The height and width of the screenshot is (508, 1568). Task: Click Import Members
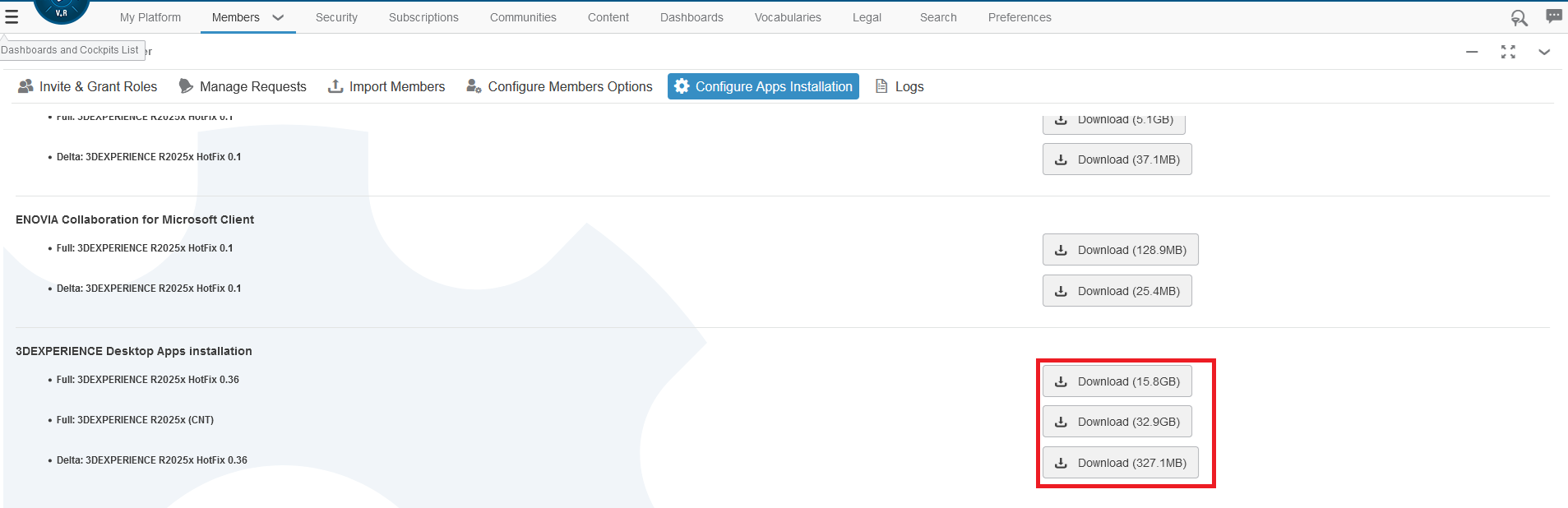(386, 86)
